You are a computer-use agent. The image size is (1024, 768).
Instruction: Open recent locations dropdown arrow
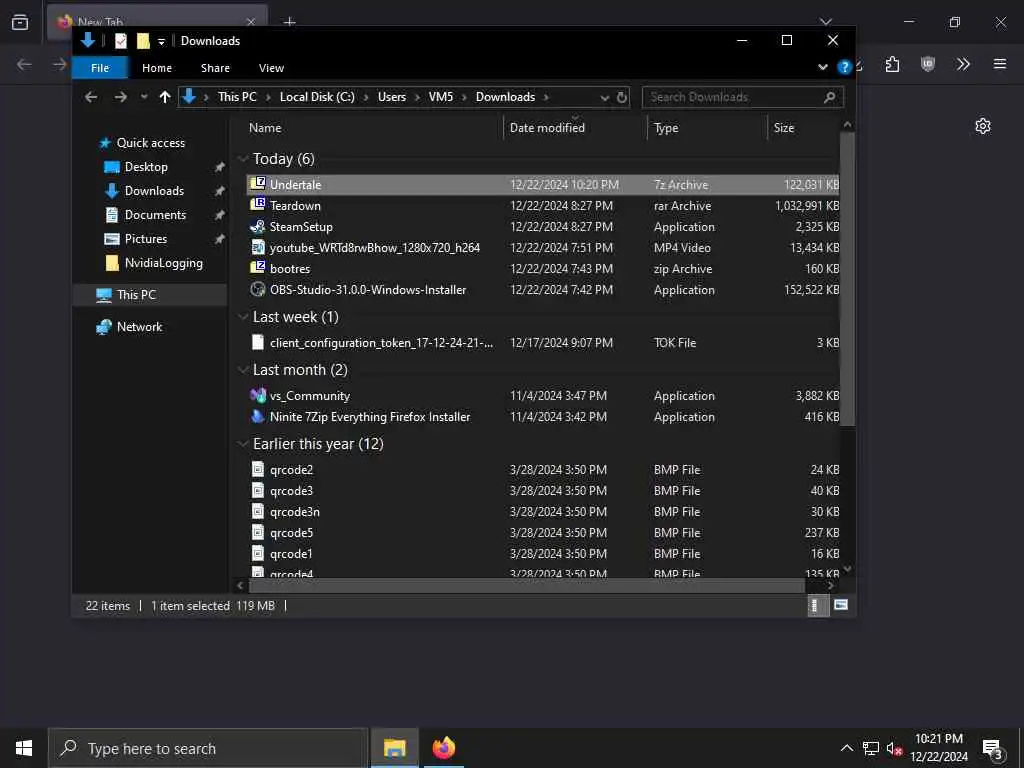pyautogui.click(x=144, y=97)
